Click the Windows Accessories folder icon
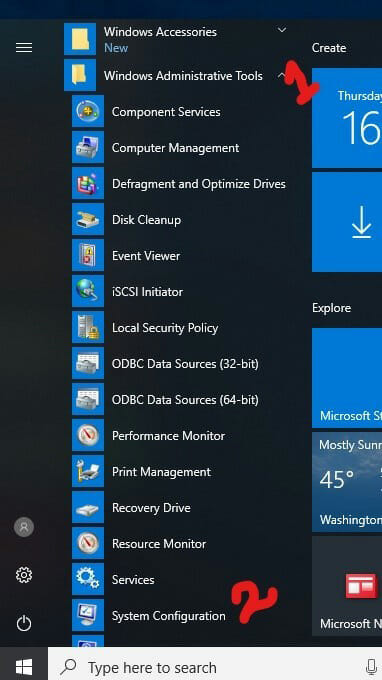Image resolution: width=382 pixels, height=680 pixels. [80, 39]
